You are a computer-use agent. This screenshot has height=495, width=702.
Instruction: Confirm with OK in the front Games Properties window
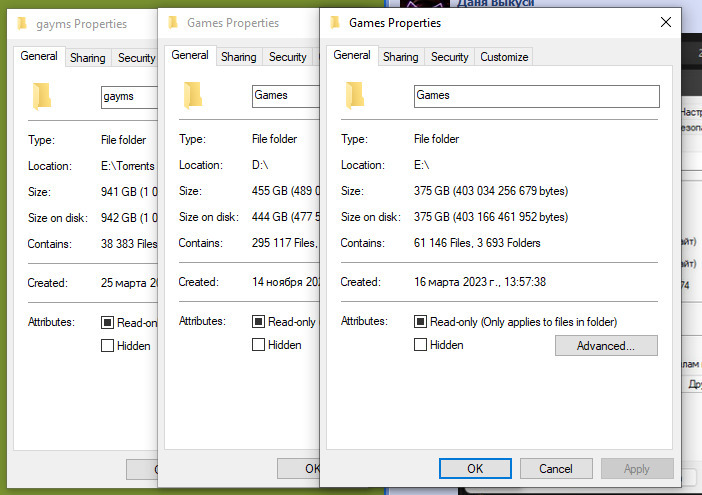click(475, 469)
